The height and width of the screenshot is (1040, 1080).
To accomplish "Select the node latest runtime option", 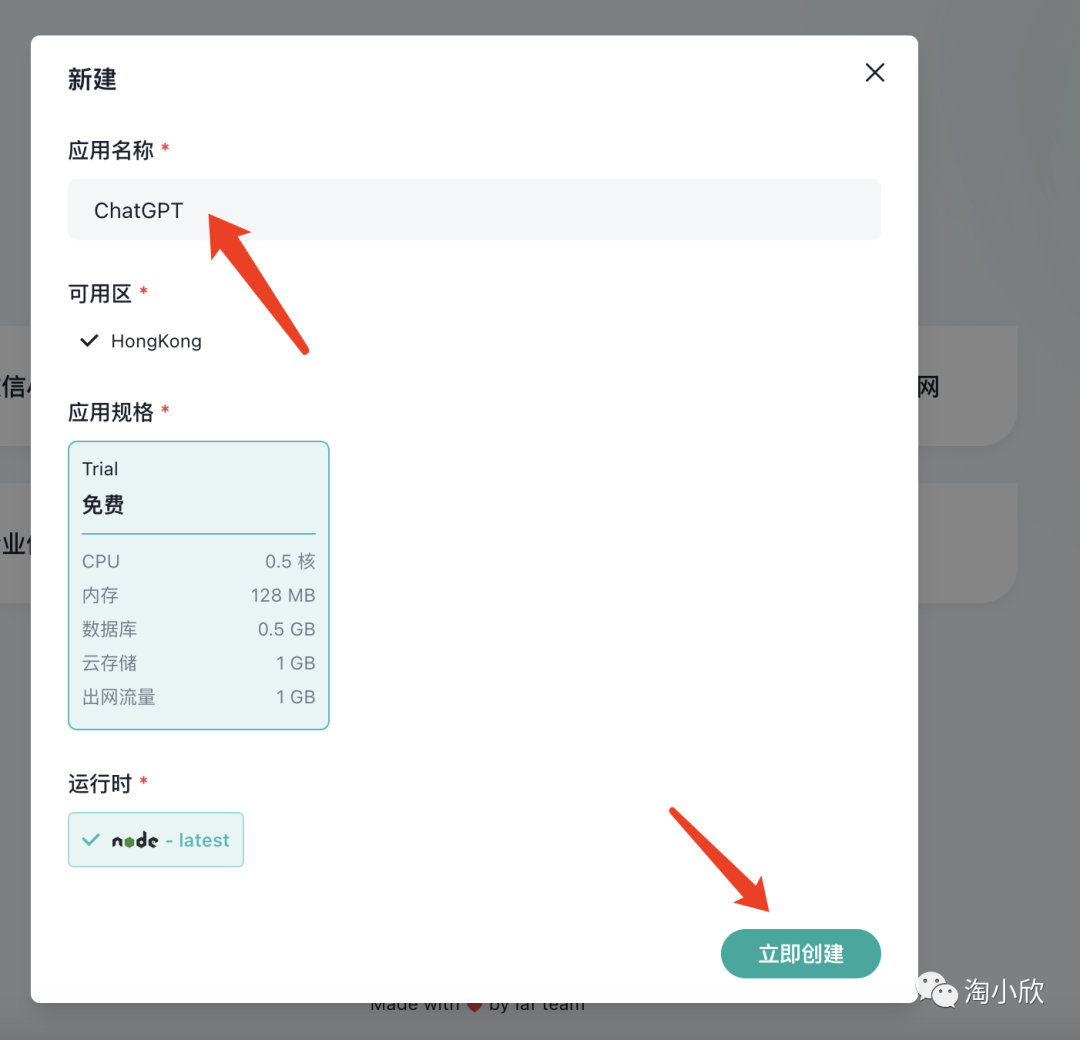I will click(156, 840).
